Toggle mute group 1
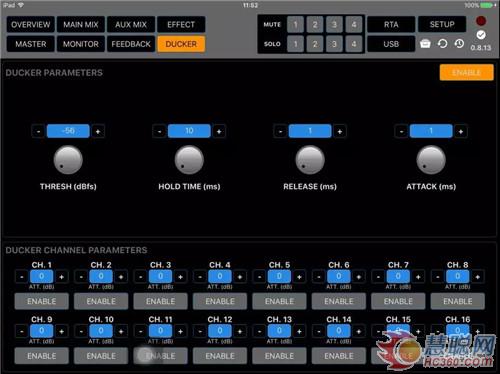The width and height of the screenshot is (500, 374). coord(295,24)
